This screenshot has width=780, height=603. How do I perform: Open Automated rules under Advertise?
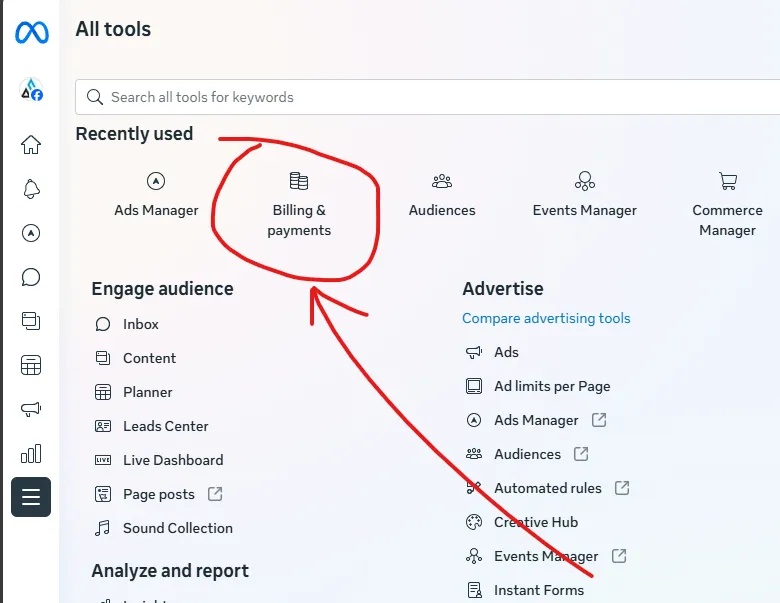point(547,488)
